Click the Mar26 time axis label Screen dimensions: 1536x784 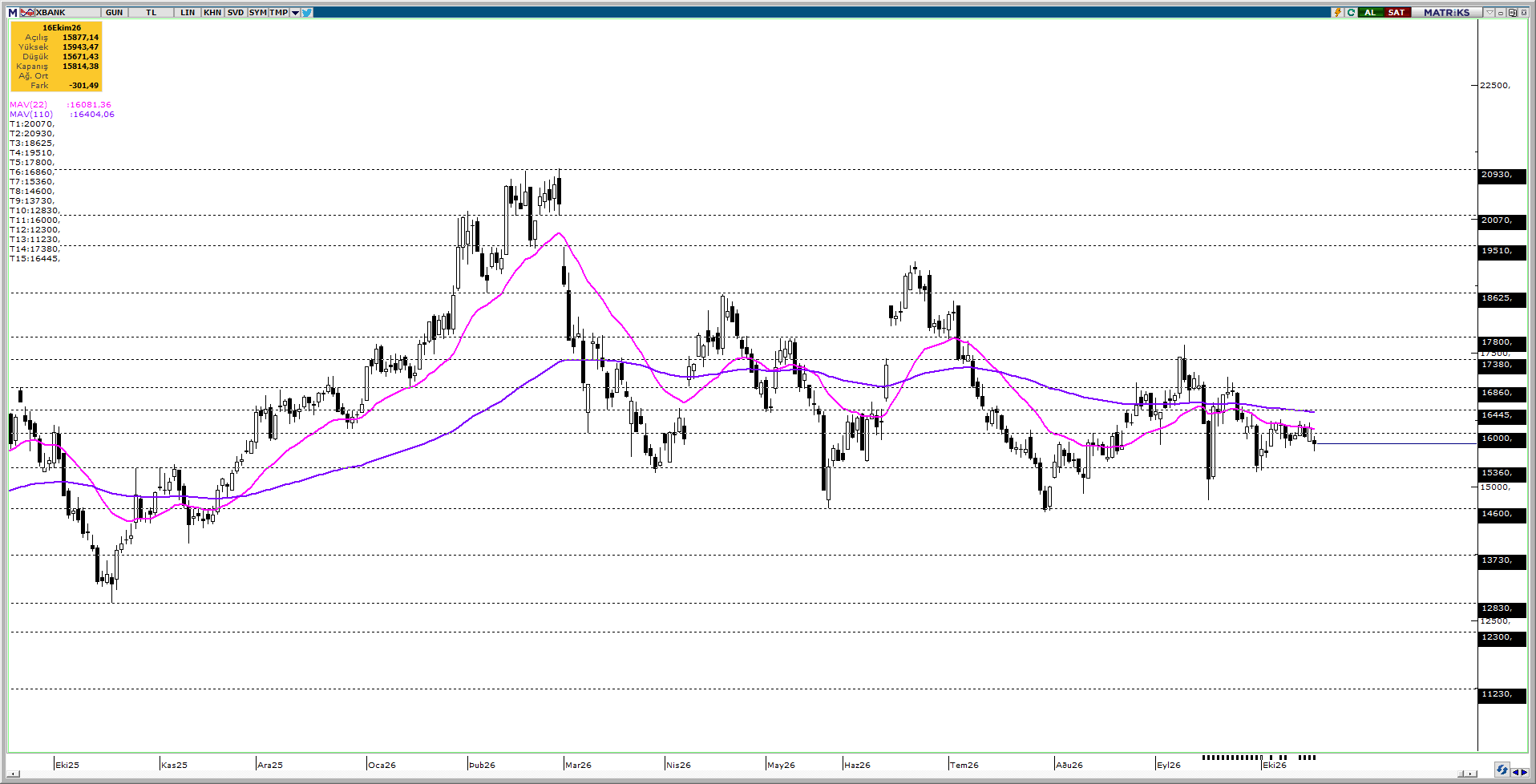pyautogui.click(x=578, y=765)
